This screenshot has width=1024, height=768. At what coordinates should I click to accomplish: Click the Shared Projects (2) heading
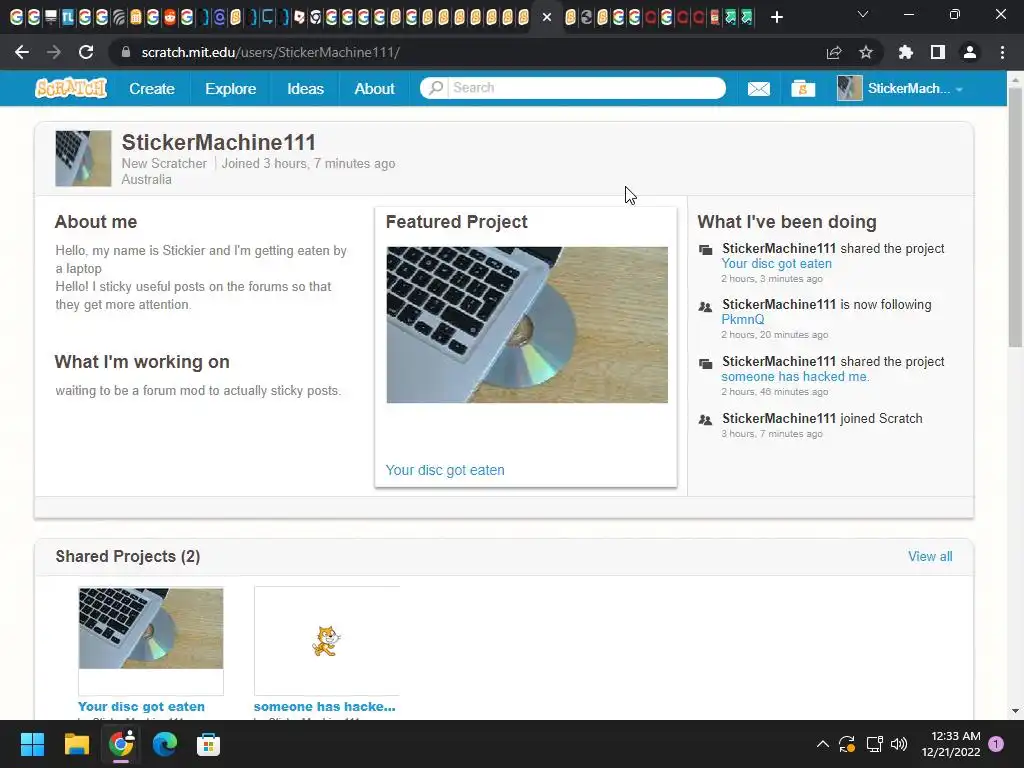pyautogui.click(x=128, y=556)
